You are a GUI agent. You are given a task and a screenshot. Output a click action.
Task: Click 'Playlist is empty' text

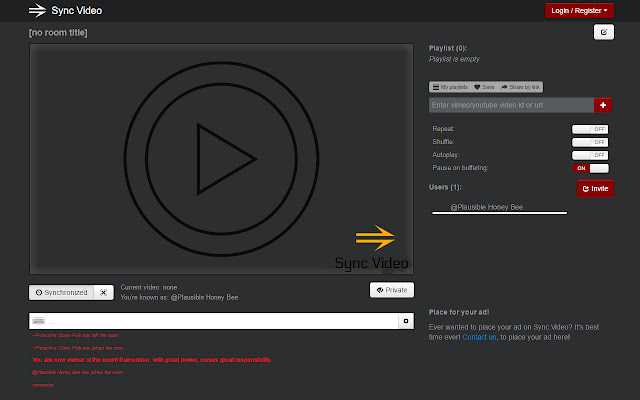pos(454,59)
